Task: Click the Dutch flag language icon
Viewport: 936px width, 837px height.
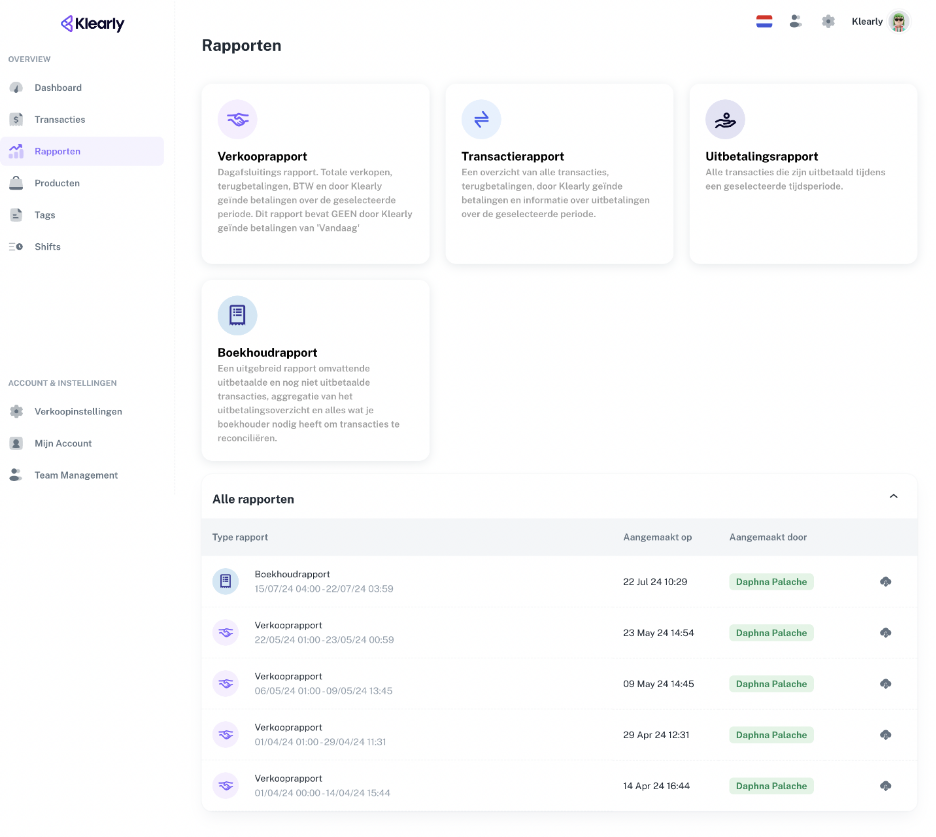Action: click(x=764, y=21)
